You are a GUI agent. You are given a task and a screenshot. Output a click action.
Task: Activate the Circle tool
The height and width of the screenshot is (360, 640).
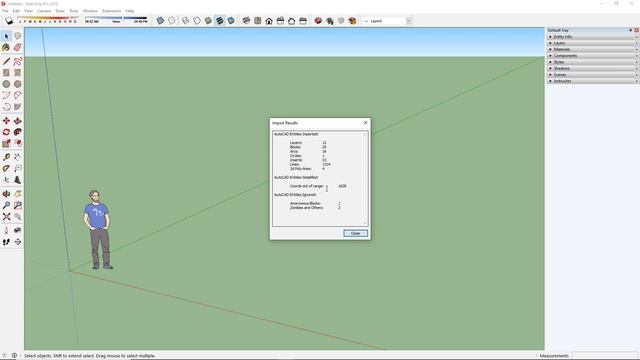pos(6,84)
